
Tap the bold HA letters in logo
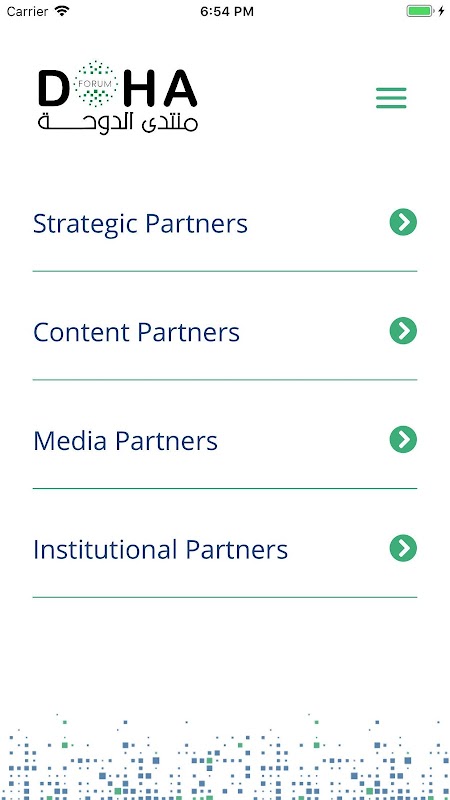[x=160, y=87]
